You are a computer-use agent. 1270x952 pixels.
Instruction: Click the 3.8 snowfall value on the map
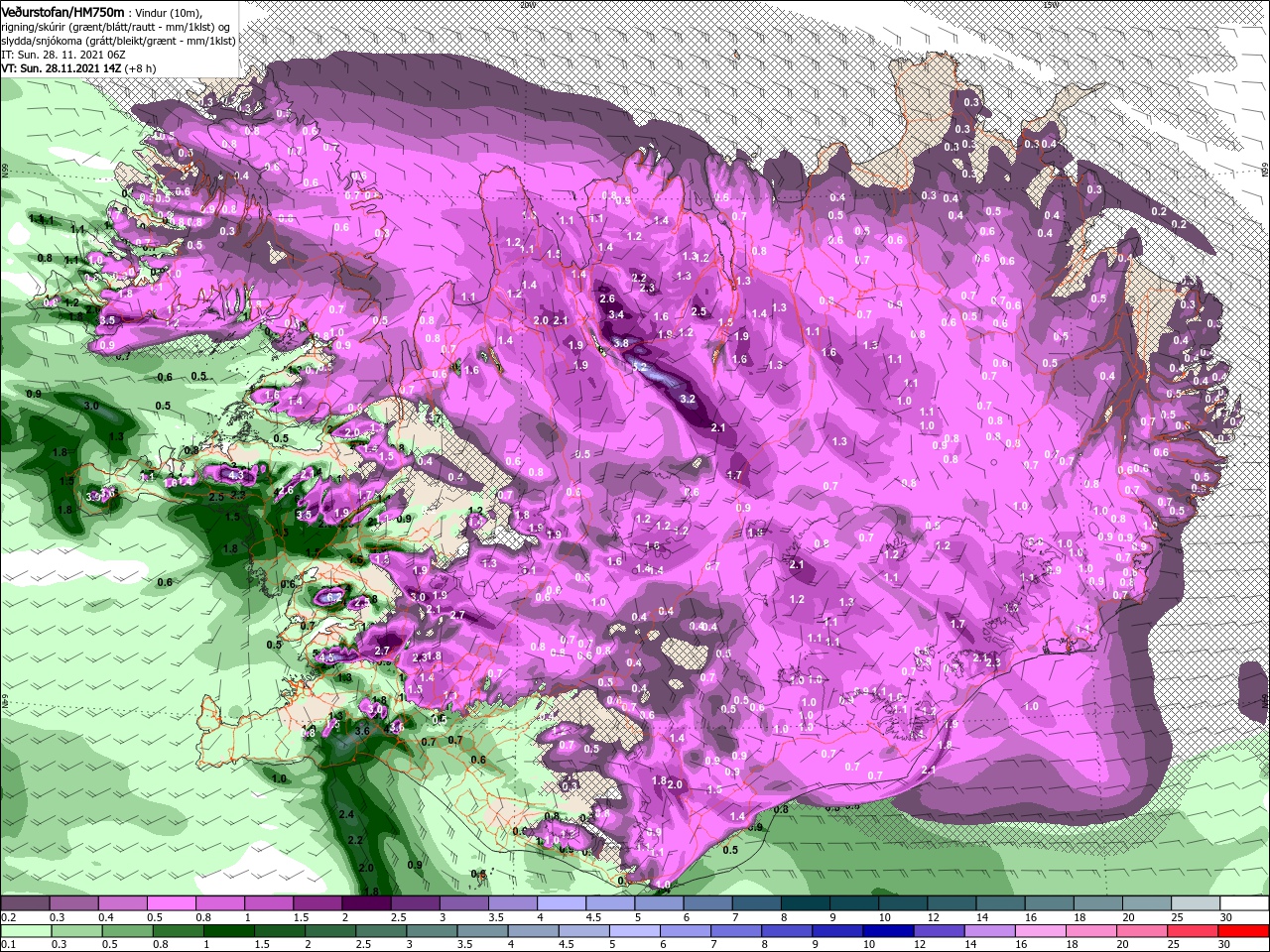[622, 343]
